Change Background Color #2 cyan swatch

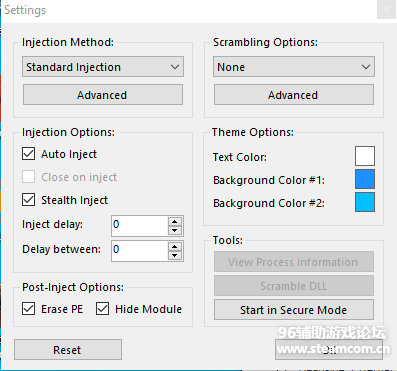click(365, 202)
